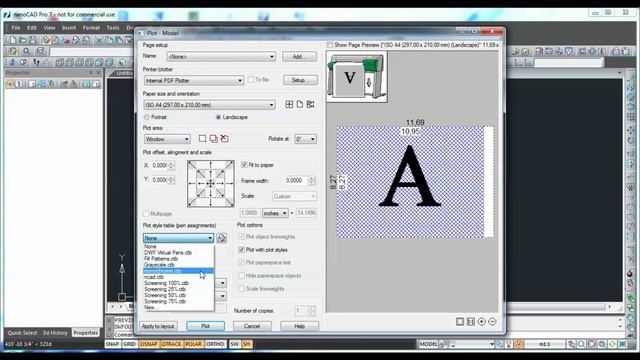Click the Save disk icon in nanoCAD toolbar
Image resolution: width=640 pixels, height=360 pixels.
pos(33,40)
